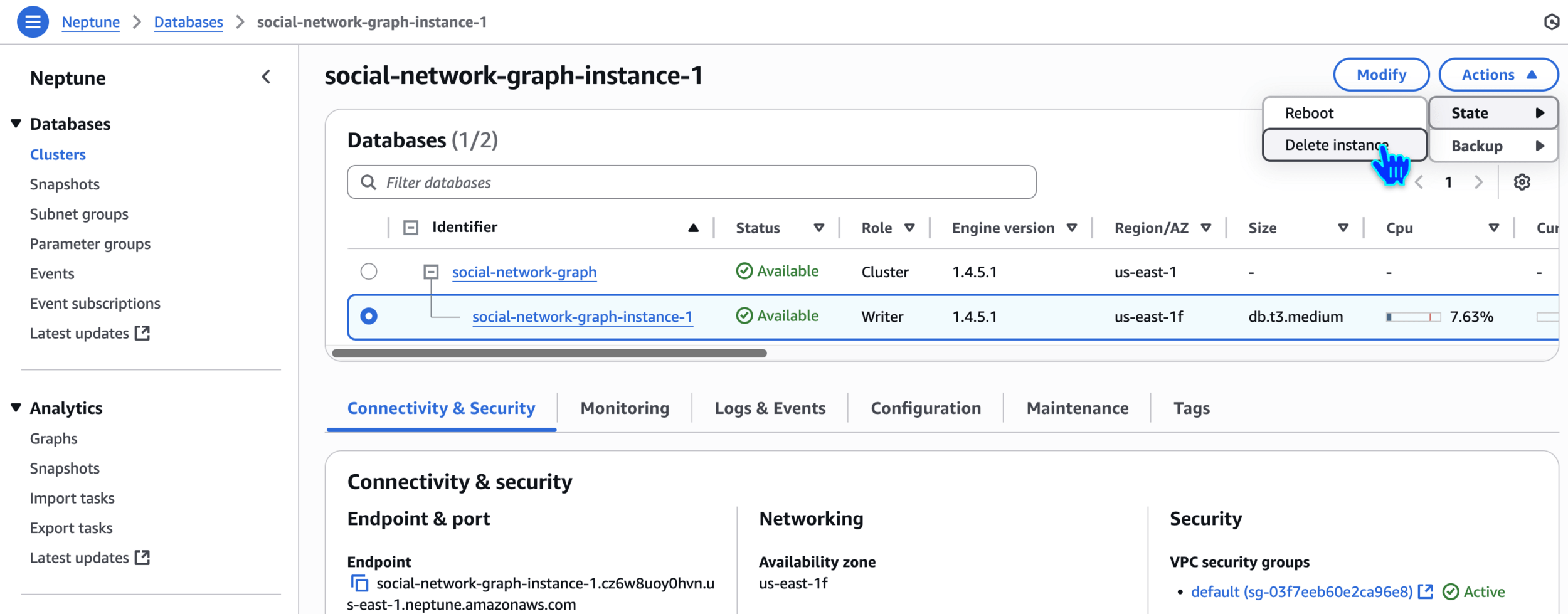Screen dimensions: 1568x614
Task: Open Subnet groups page
Action: (79, 214)
